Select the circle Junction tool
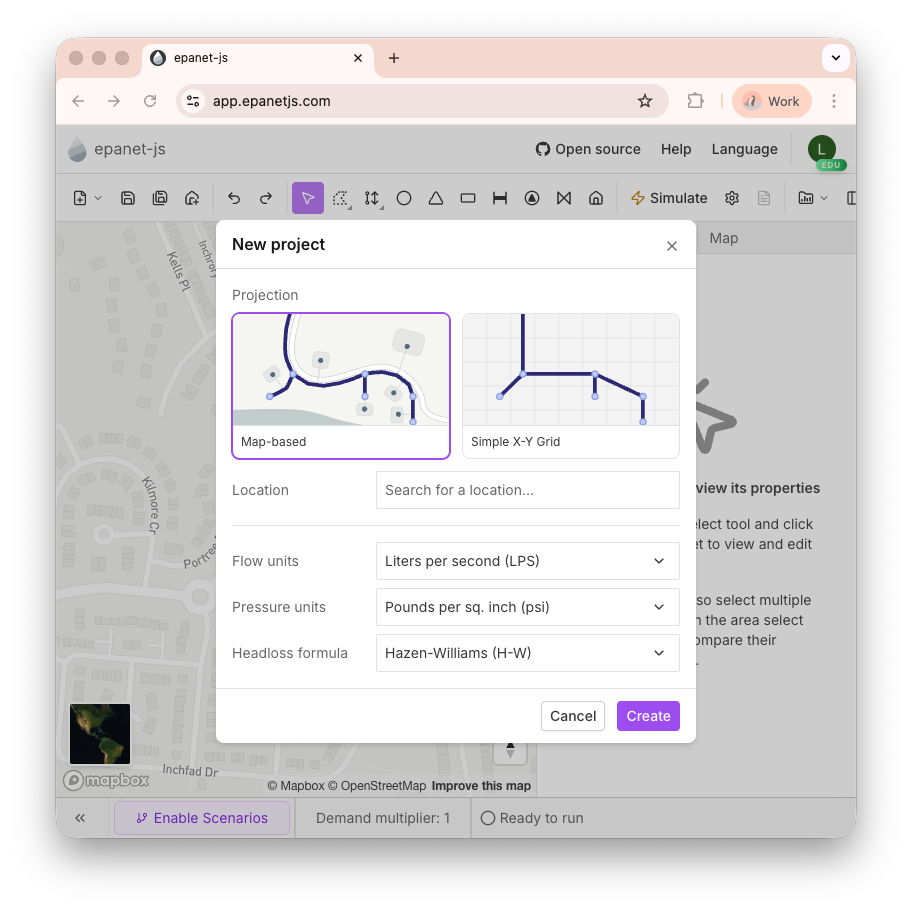 click(404, 198)
